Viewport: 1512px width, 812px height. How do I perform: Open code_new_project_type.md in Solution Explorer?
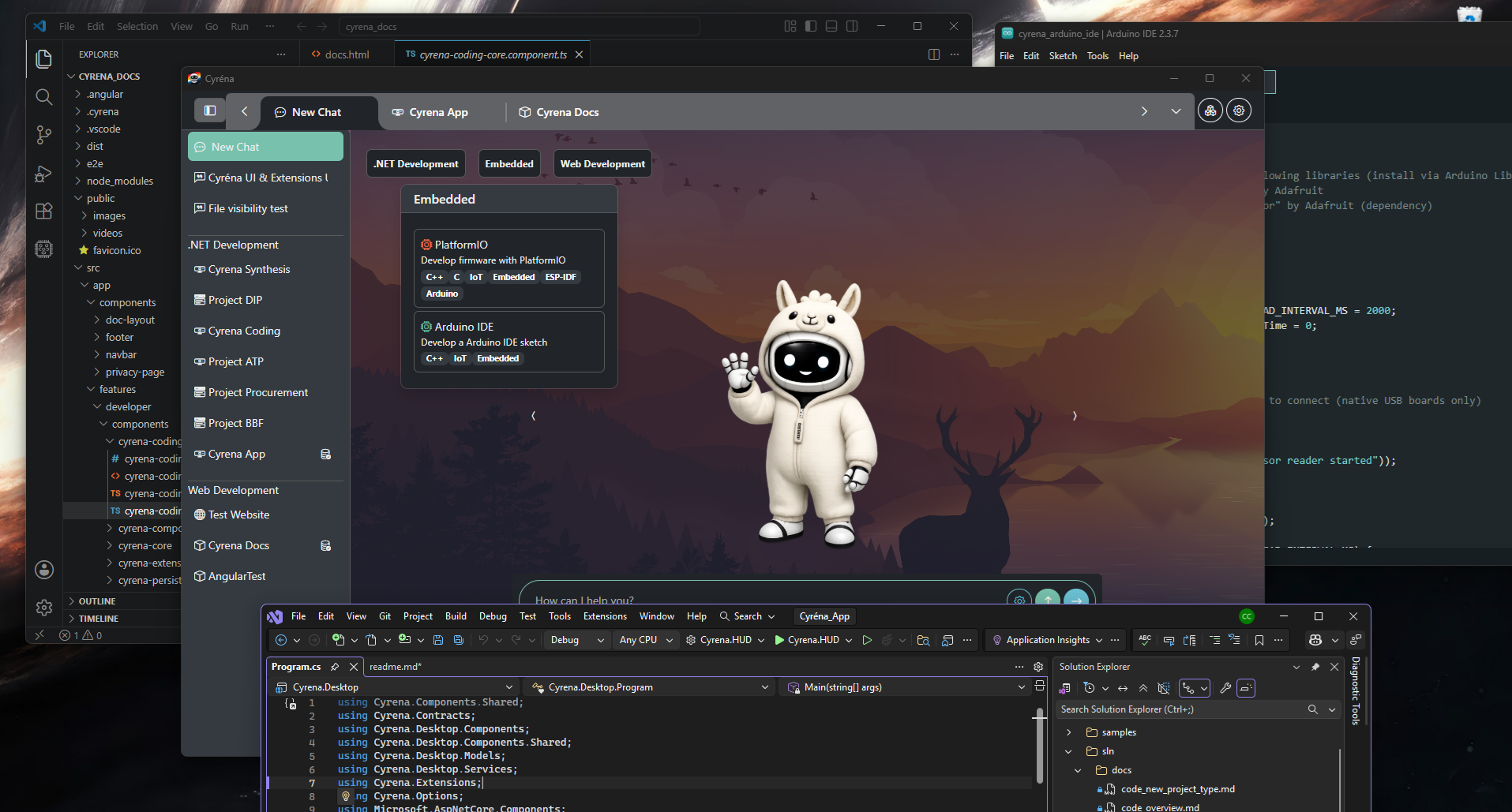tap(1177, 789)
